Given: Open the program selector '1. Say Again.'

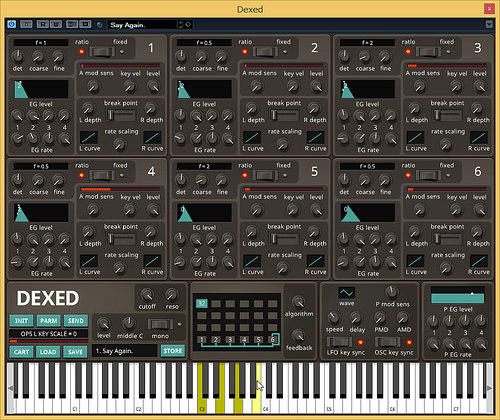Looking at the screenshot, I should coord(124,351).
